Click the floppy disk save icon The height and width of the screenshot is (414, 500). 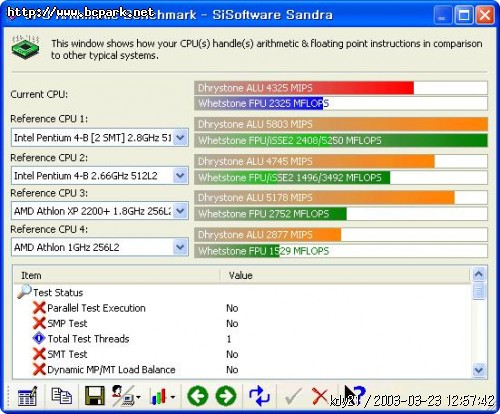95,396
